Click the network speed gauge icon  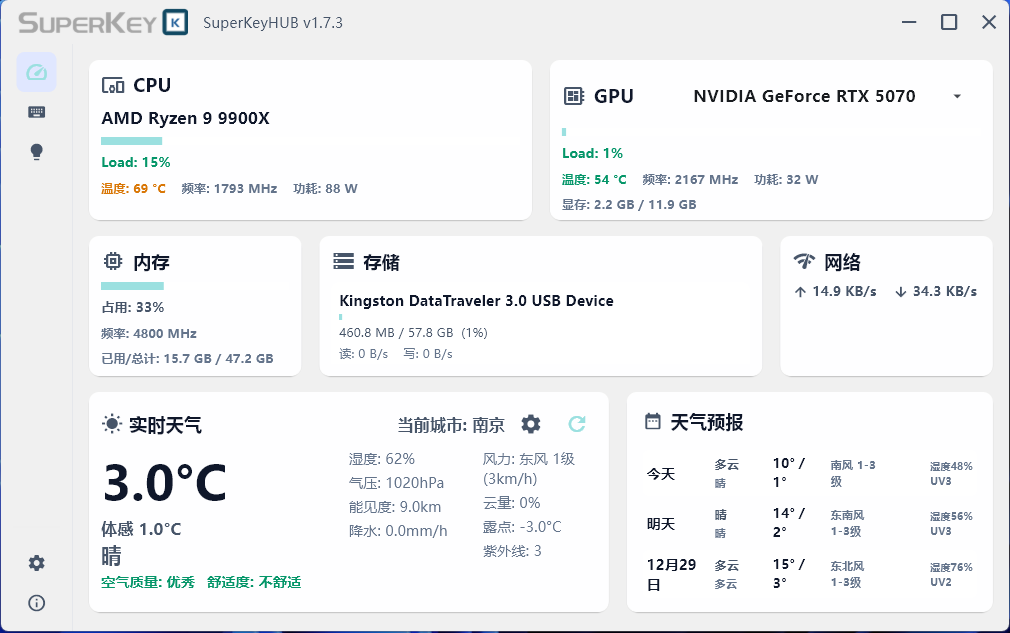tap(804, 262)
